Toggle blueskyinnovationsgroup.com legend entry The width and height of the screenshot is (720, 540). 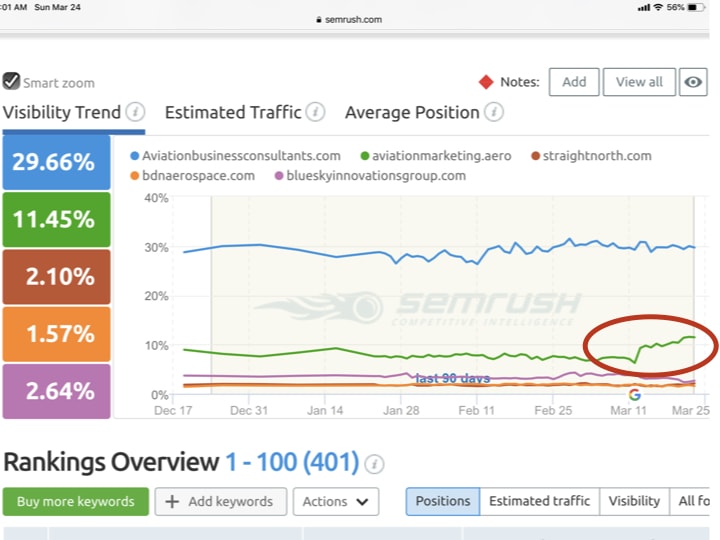370,176
